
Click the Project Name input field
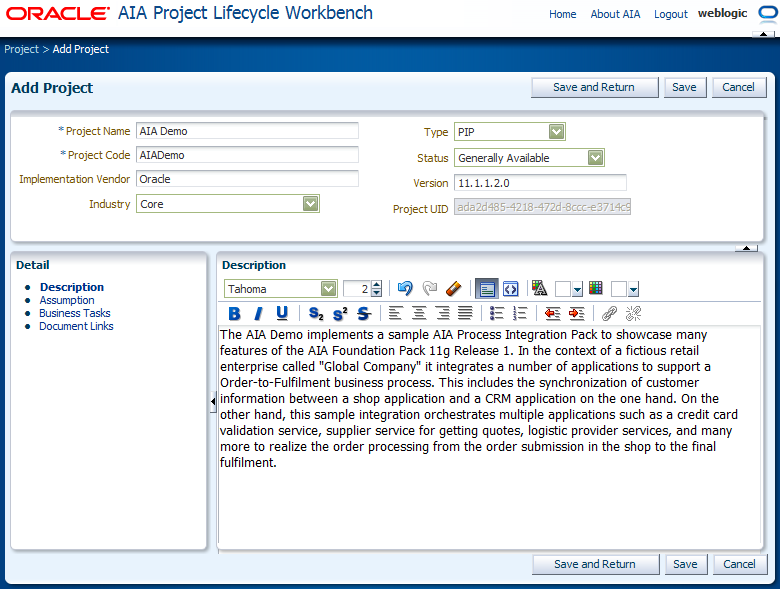point(247,131)
